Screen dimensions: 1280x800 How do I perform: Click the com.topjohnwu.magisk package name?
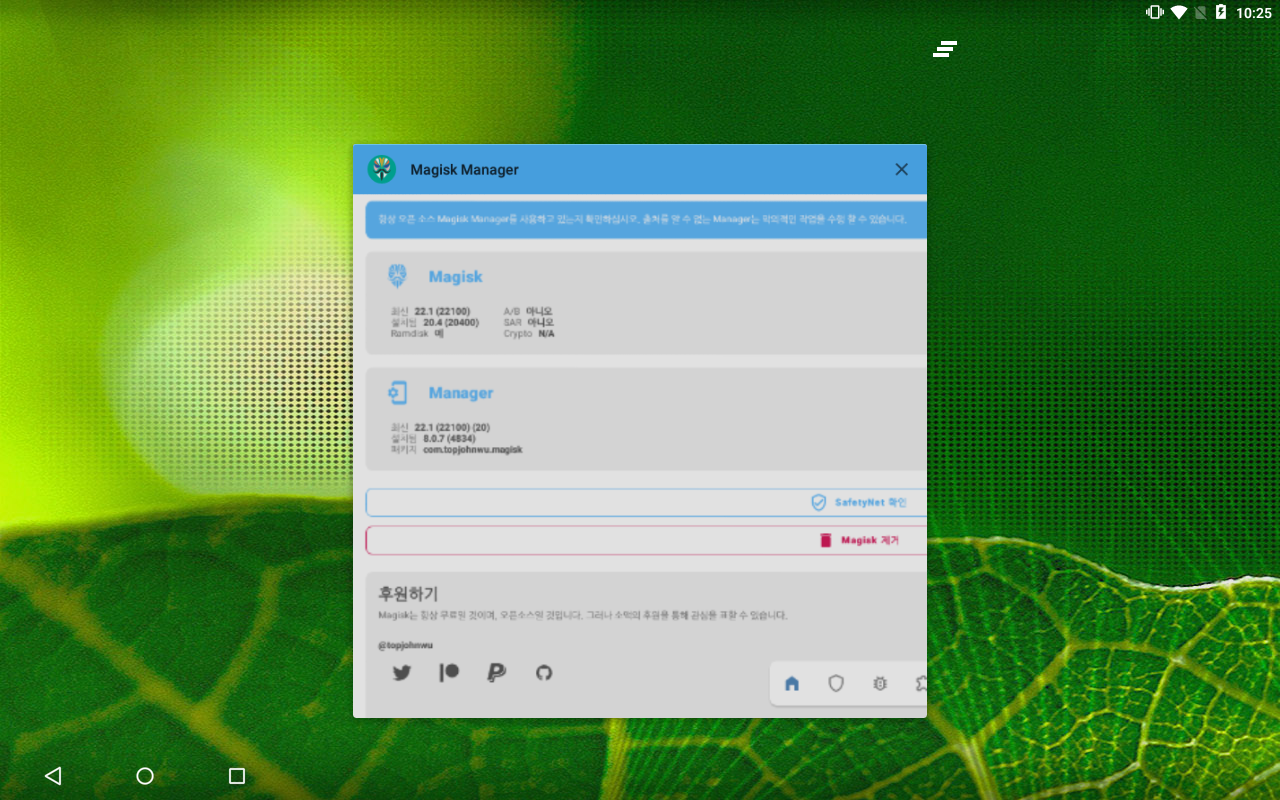coord(473,450)
